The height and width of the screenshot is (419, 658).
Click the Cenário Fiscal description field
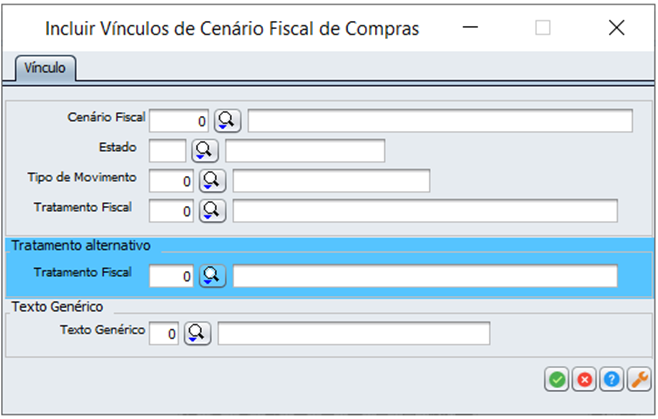tap(440, 121)
